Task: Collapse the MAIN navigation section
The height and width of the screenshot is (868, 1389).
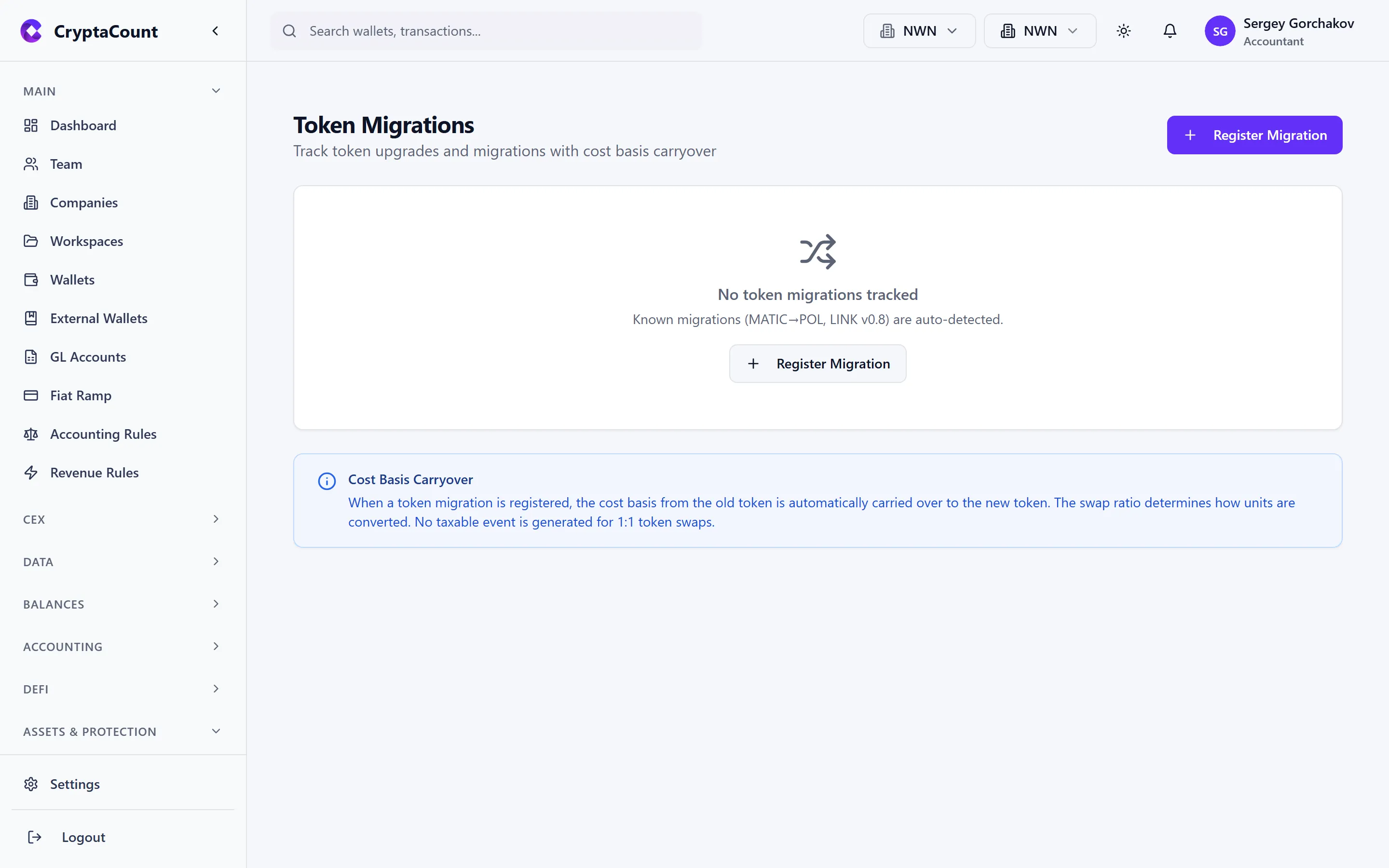Action: tap(216, 90)
